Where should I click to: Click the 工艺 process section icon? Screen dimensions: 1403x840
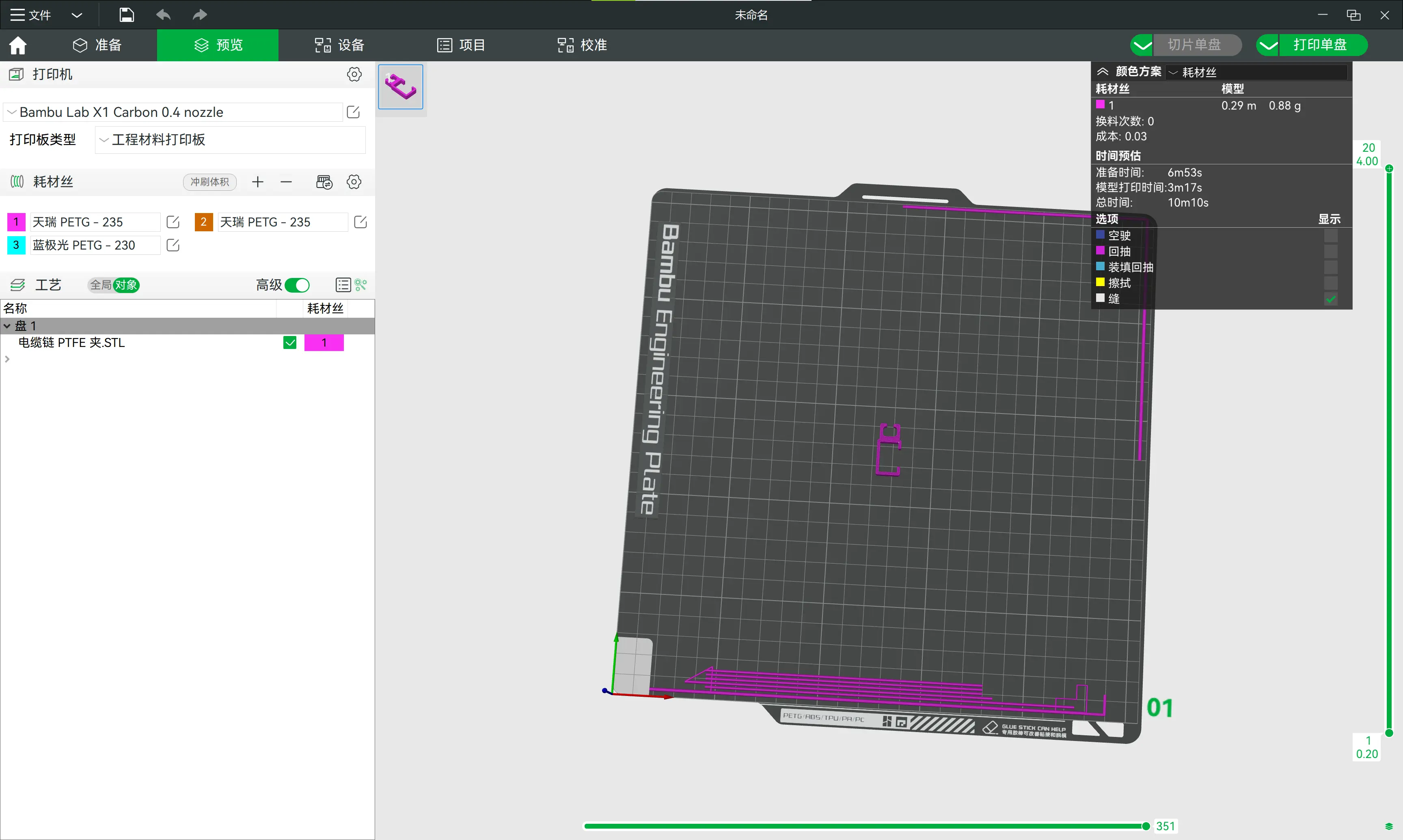pos(18,285)
